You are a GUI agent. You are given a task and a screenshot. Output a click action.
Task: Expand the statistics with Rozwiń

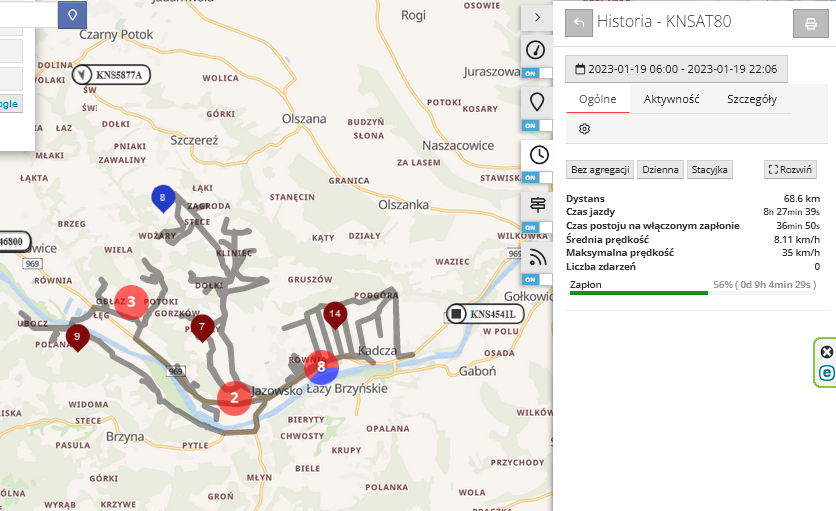[790, 170]
